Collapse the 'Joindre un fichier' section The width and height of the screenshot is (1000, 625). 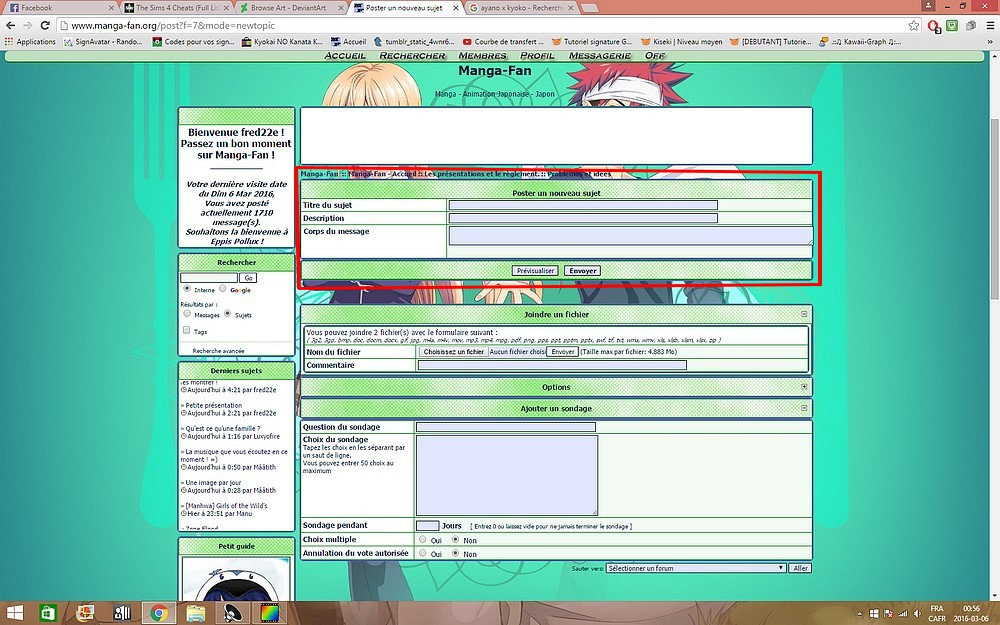804,314
